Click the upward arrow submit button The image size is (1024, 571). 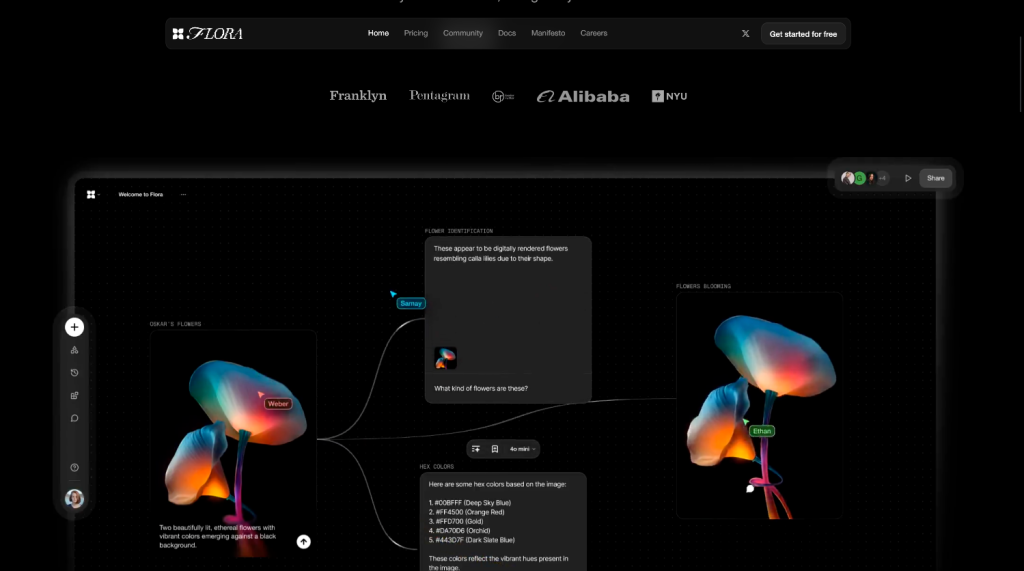point(304,542)
